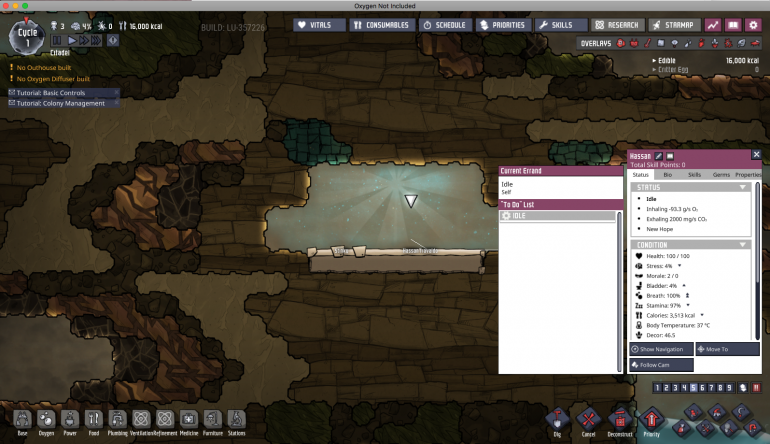Image resolution: width=770 pixels, height=444 pixels.
Task: Select the sickle Harvest tool
Action: pyautogui.click(x=741, y=412)
